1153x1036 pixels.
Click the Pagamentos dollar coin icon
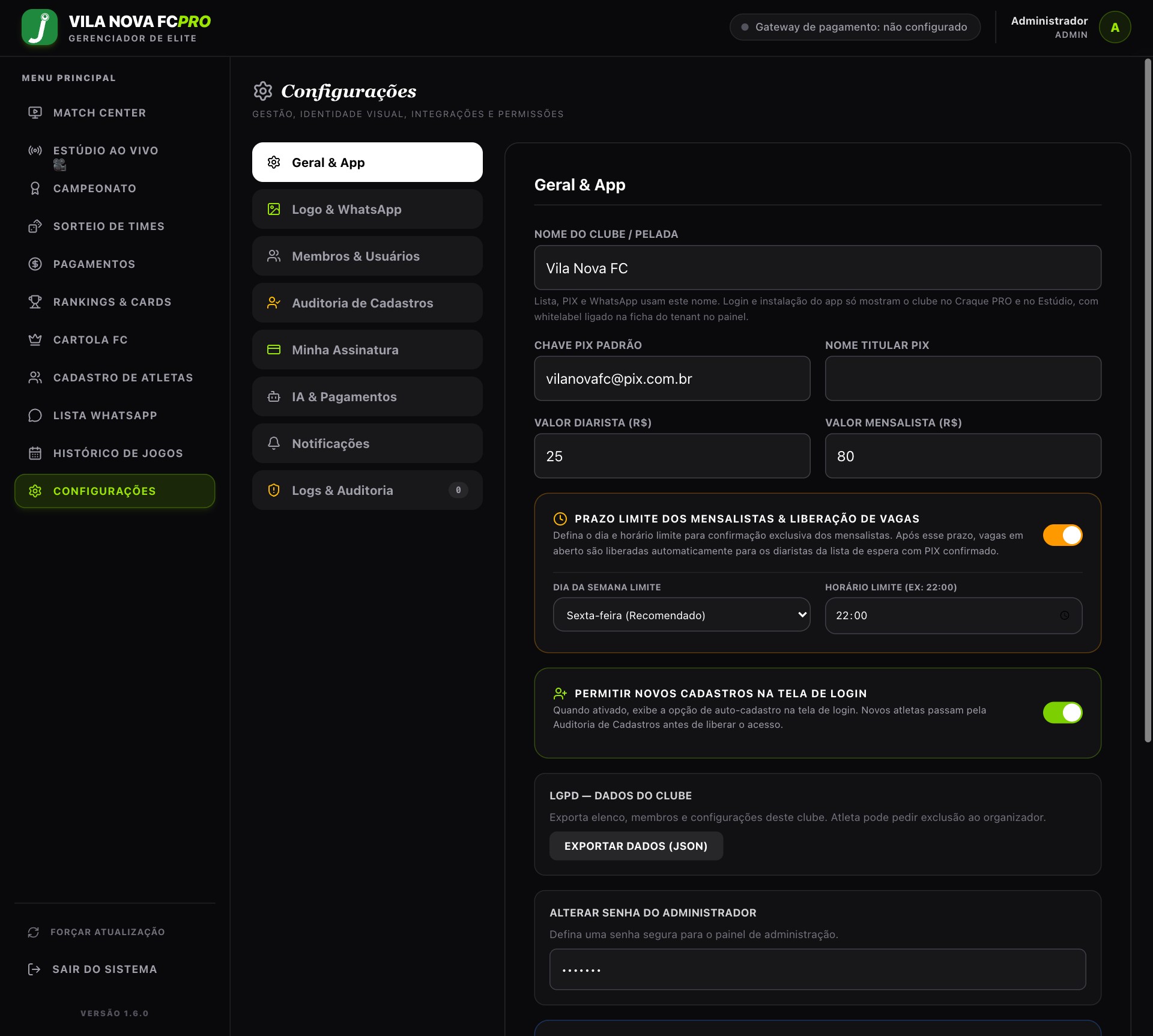35,264
